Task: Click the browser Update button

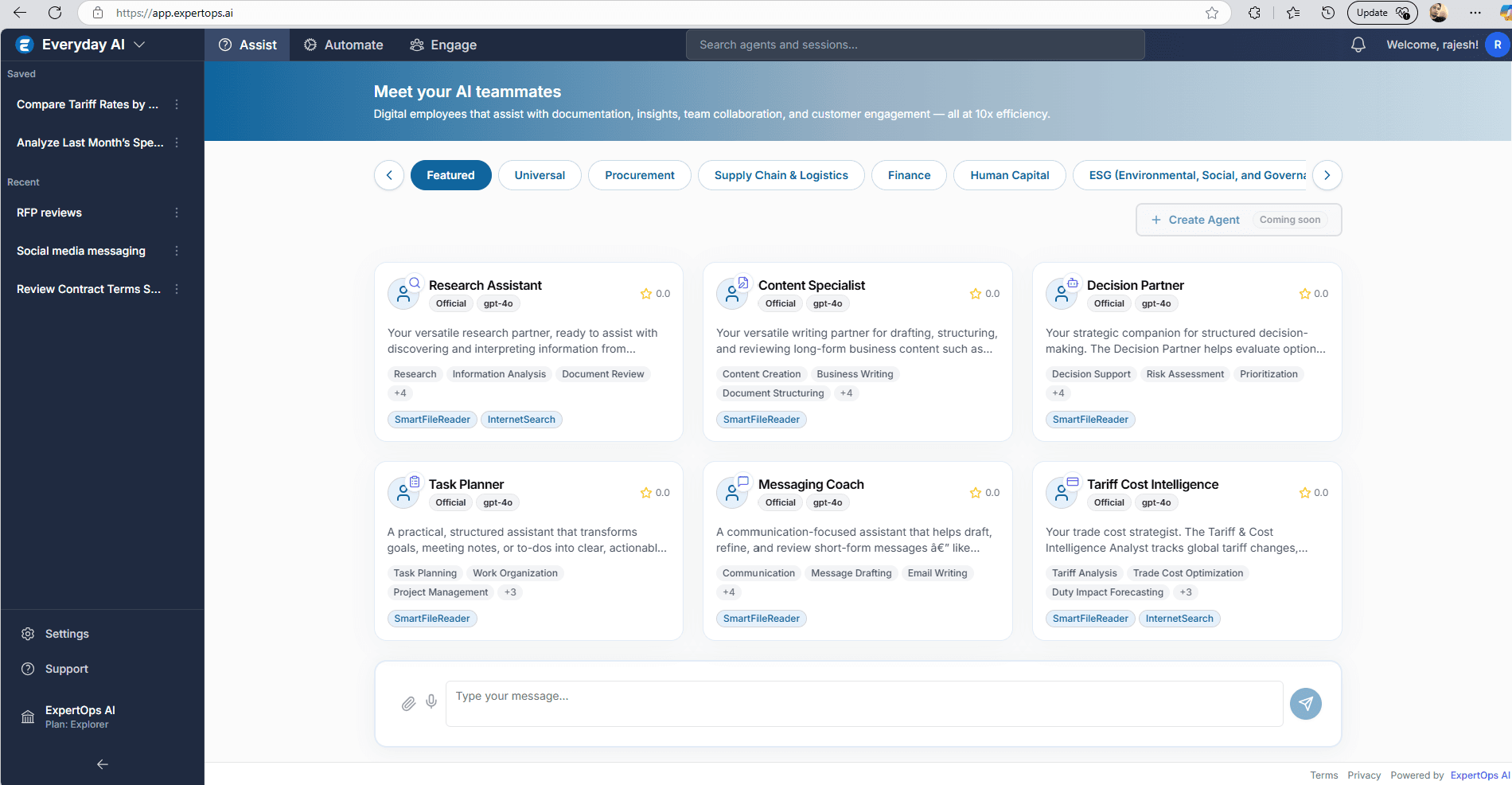Action: 1382,13
